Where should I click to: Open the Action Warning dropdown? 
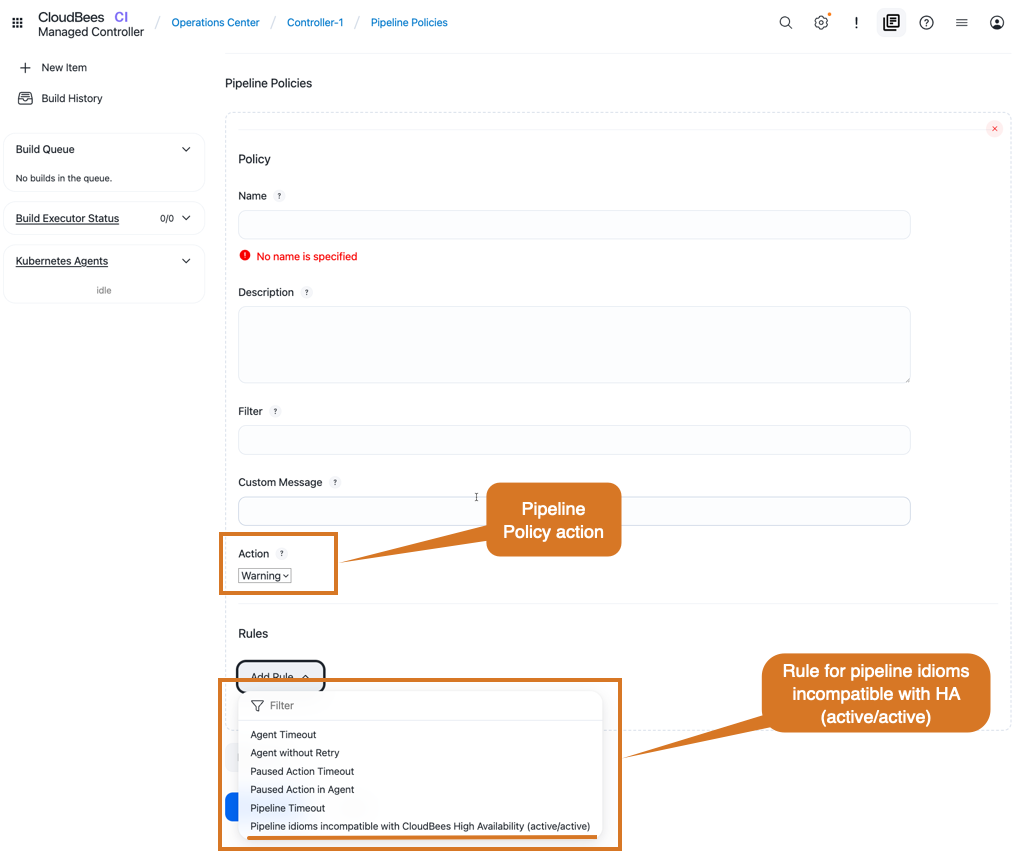click(264, 576)
